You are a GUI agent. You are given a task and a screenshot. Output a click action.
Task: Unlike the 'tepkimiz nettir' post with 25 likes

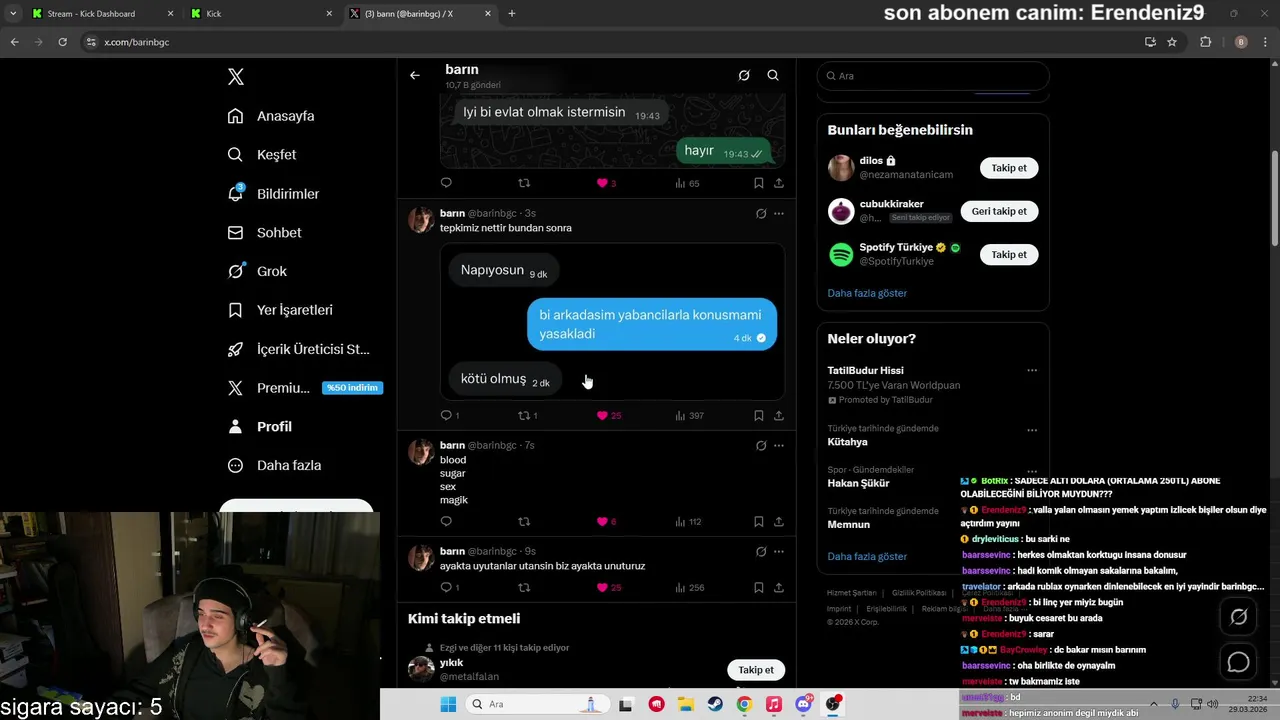608,415
